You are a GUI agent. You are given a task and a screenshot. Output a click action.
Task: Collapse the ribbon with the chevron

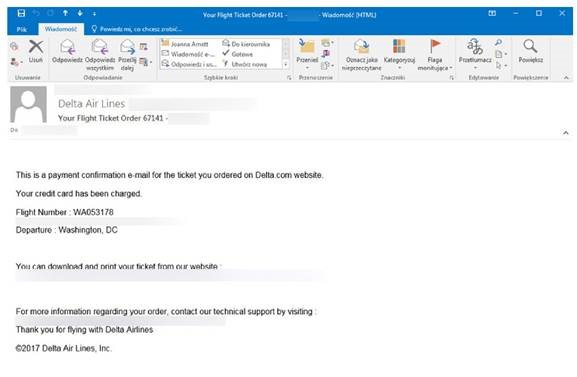566,78
